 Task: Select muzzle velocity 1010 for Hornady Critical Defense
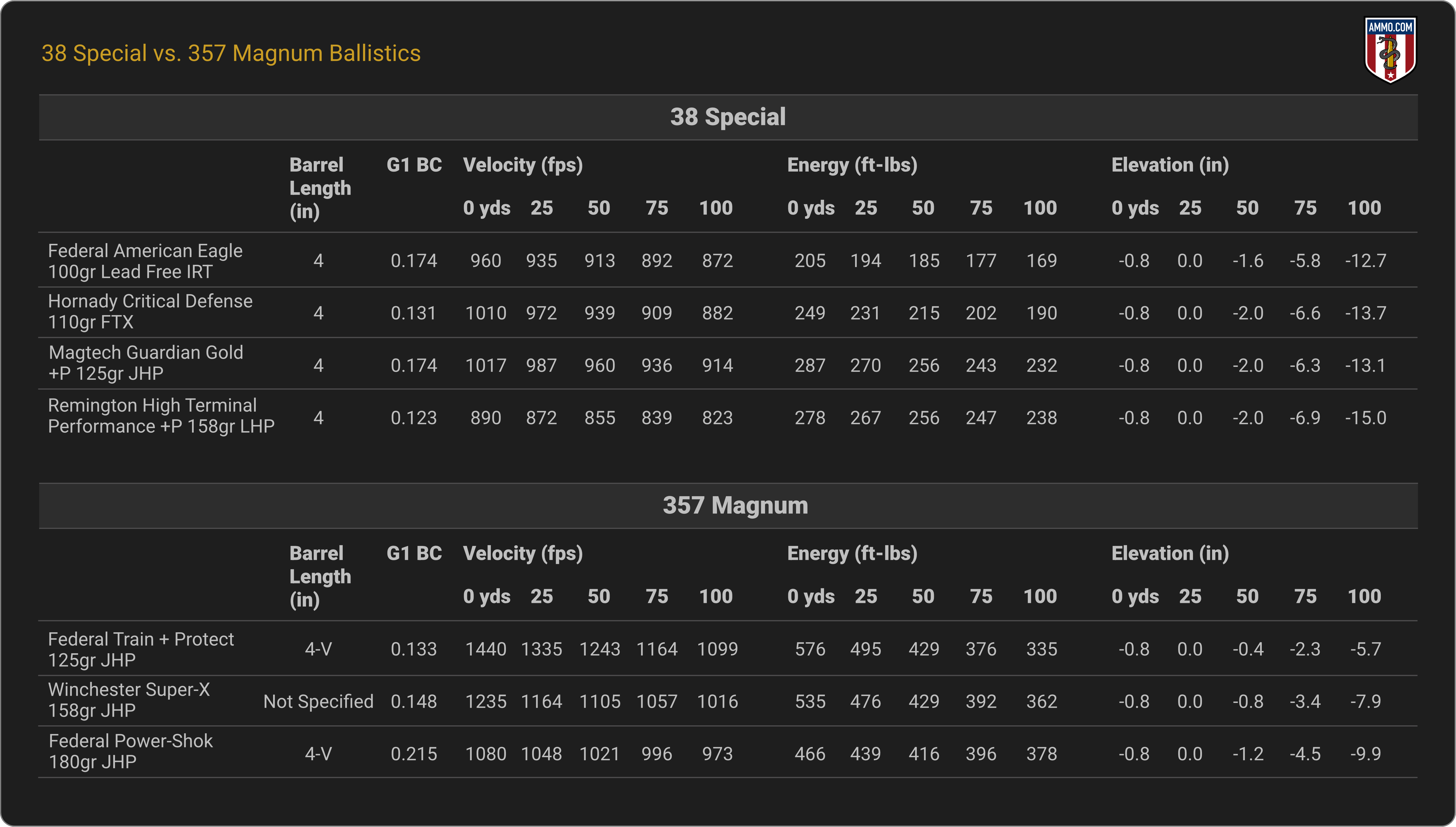click(486, 313)
